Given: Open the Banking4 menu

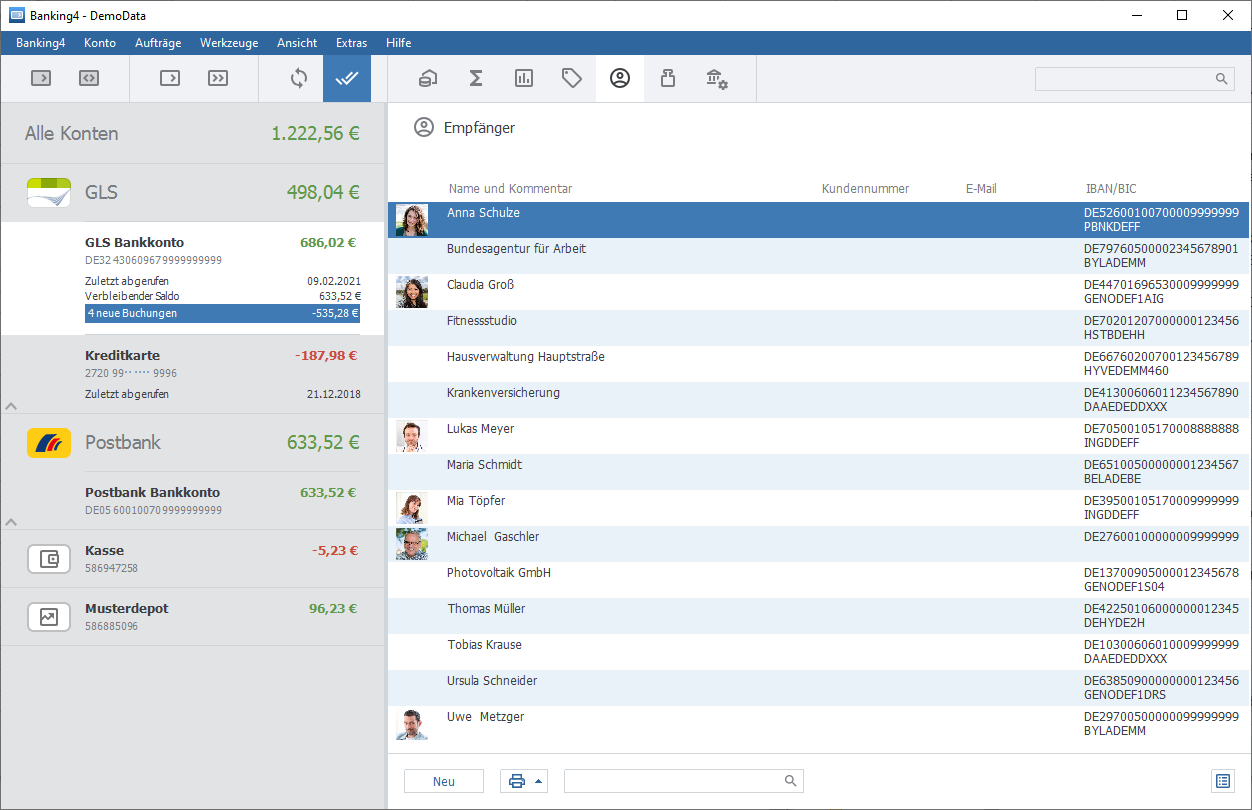Looking at the screenshot, I should point(41,43).
